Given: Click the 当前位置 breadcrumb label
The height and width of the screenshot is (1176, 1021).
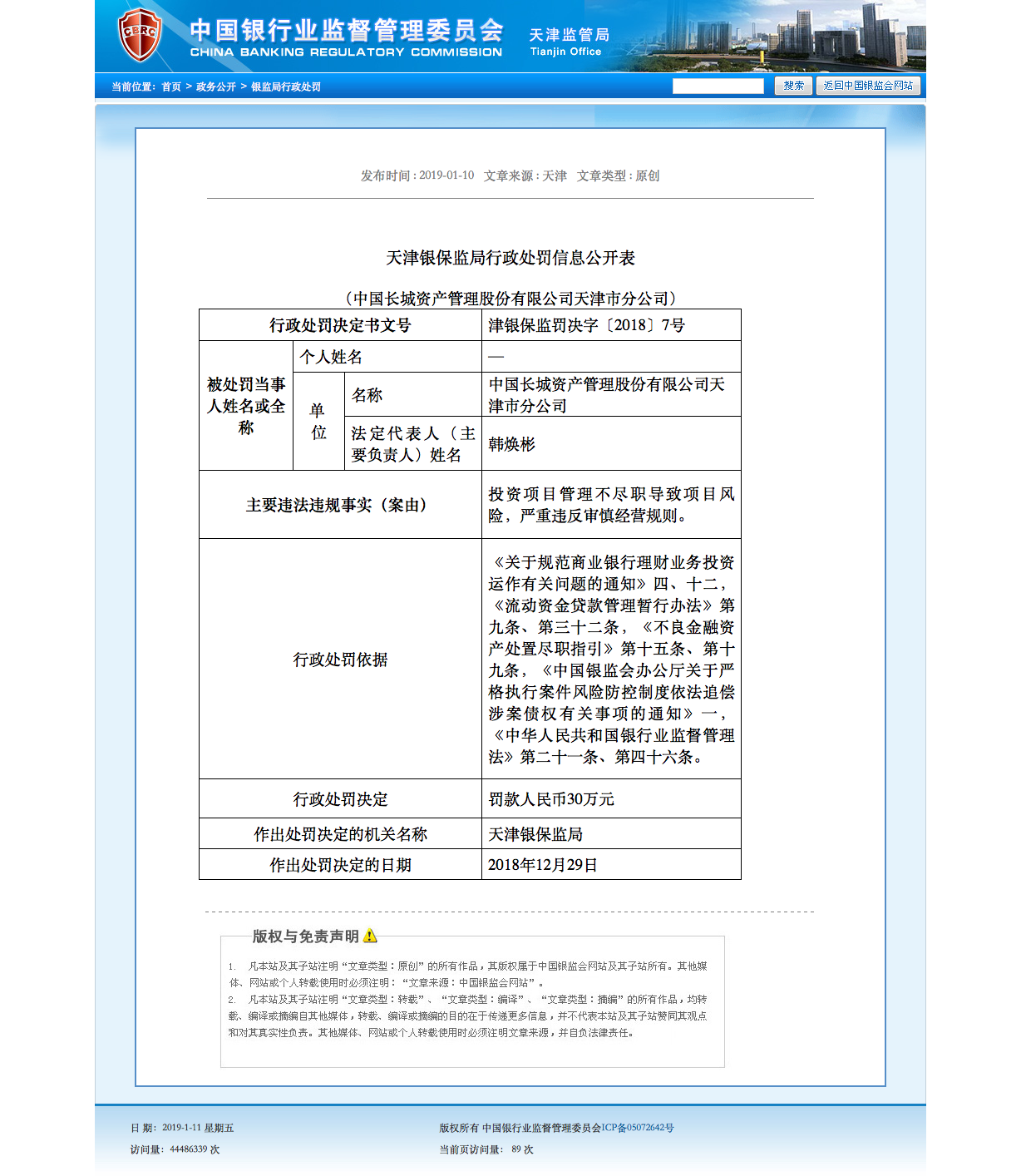Looking at the screenshot, I should pos(133,86).
